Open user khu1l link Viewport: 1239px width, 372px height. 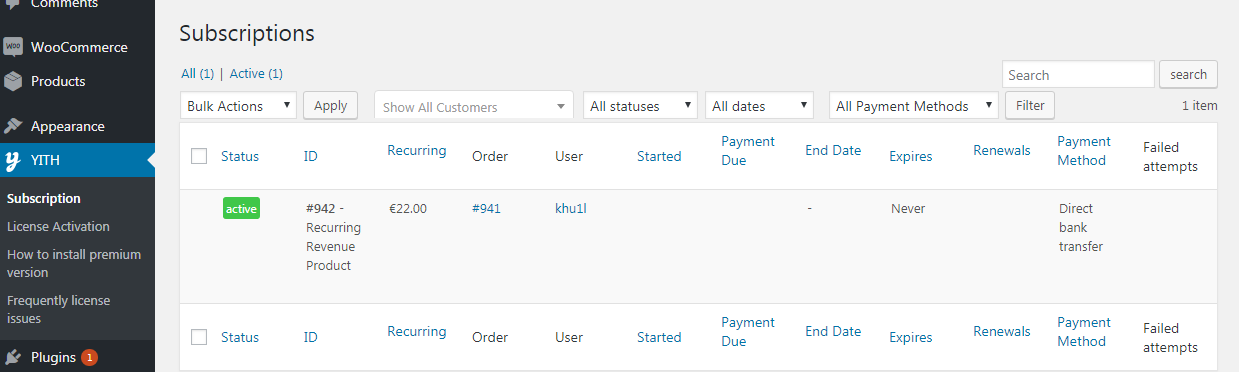(571, 208)
